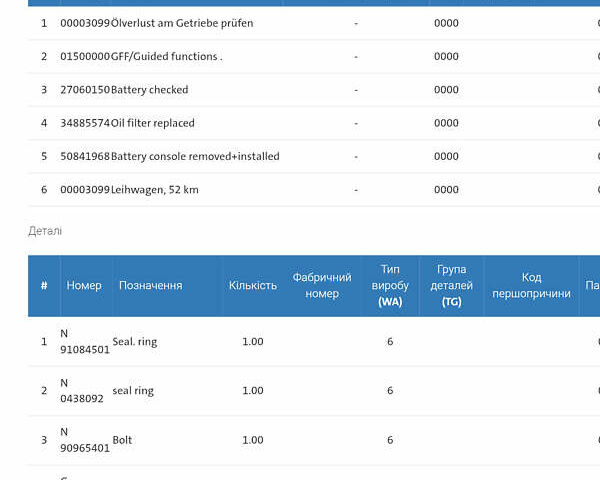Click the 'Bolt' part designation
This screenshot has width=600, height=480.
click(x=122, y=440)
